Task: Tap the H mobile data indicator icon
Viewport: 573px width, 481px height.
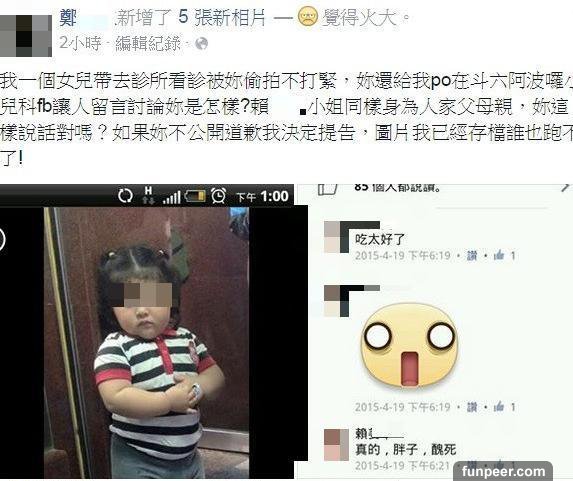Action: click(148, 195)
